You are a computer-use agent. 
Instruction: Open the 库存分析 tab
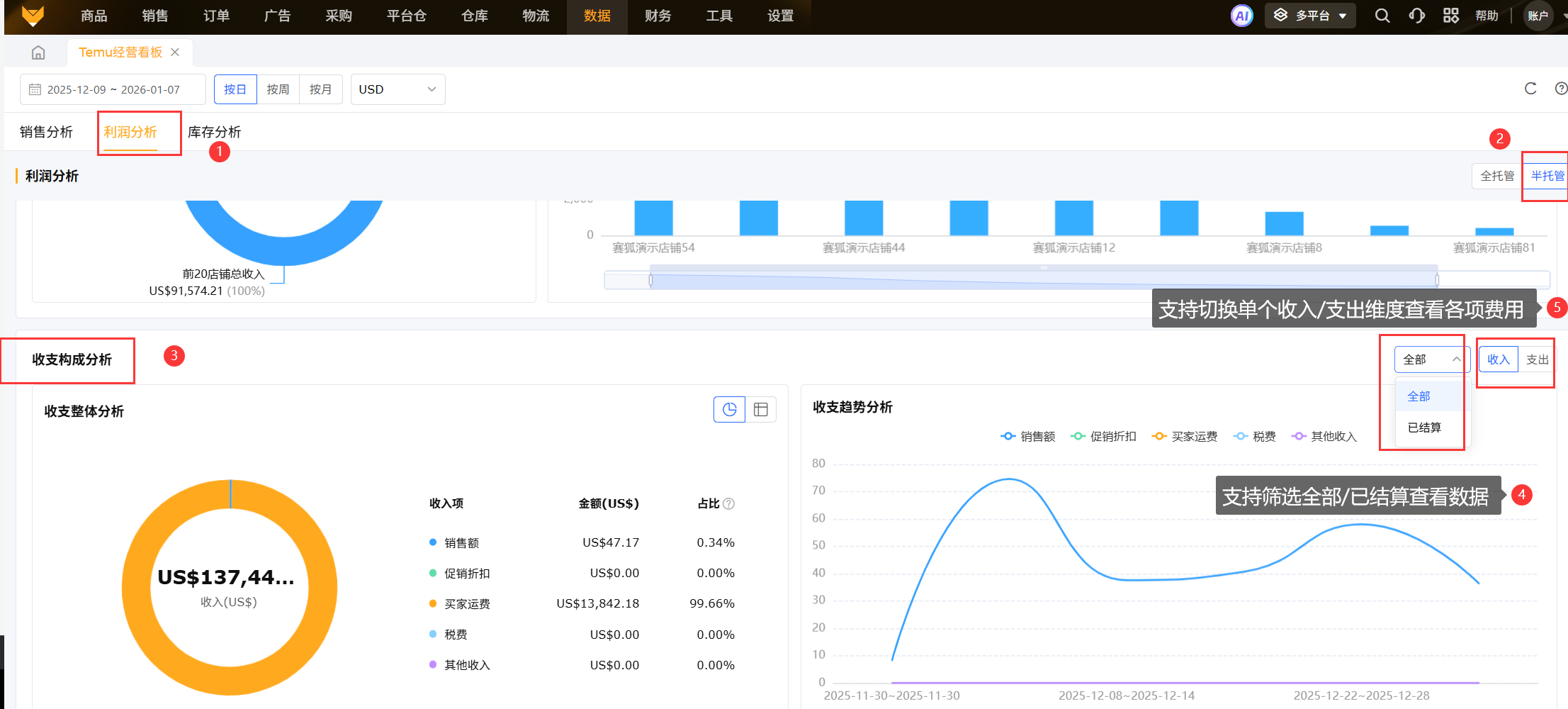pos(214,132)
